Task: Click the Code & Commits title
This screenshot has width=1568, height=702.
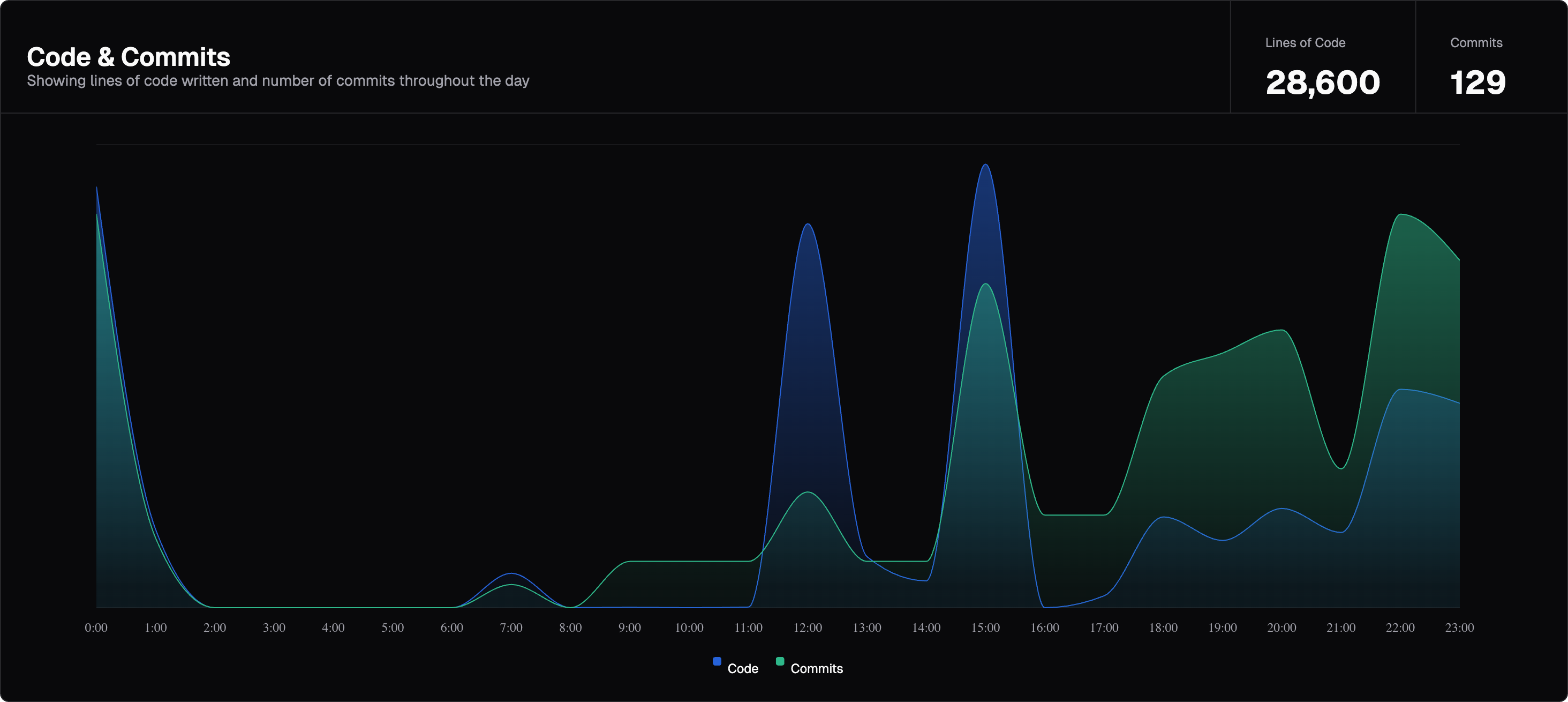Action: pyautogui.click(x=129, y=57)
